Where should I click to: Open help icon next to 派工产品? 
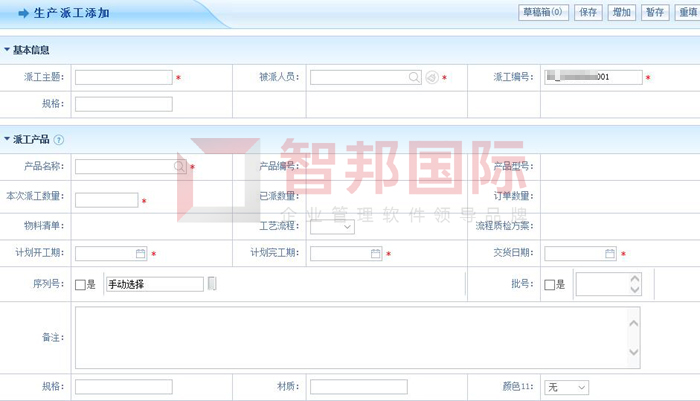pos(58,140)
